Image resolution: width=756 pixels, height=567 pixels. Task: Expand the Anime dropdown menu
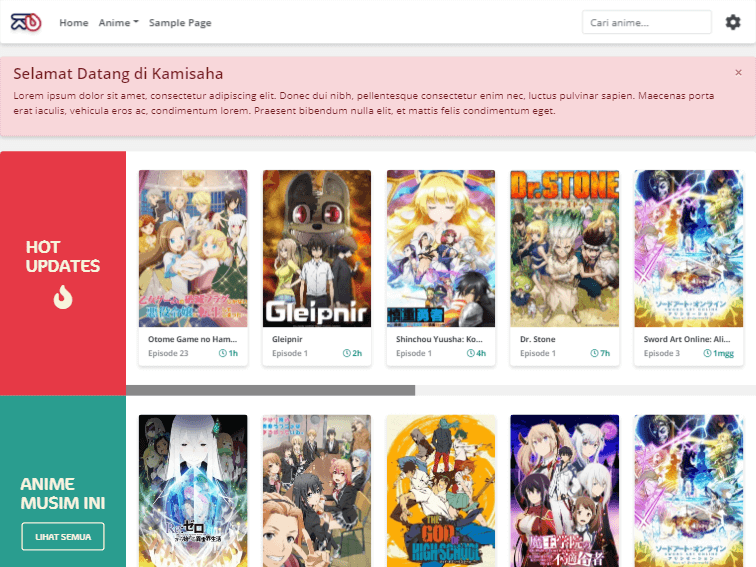[x=119, y=23]
